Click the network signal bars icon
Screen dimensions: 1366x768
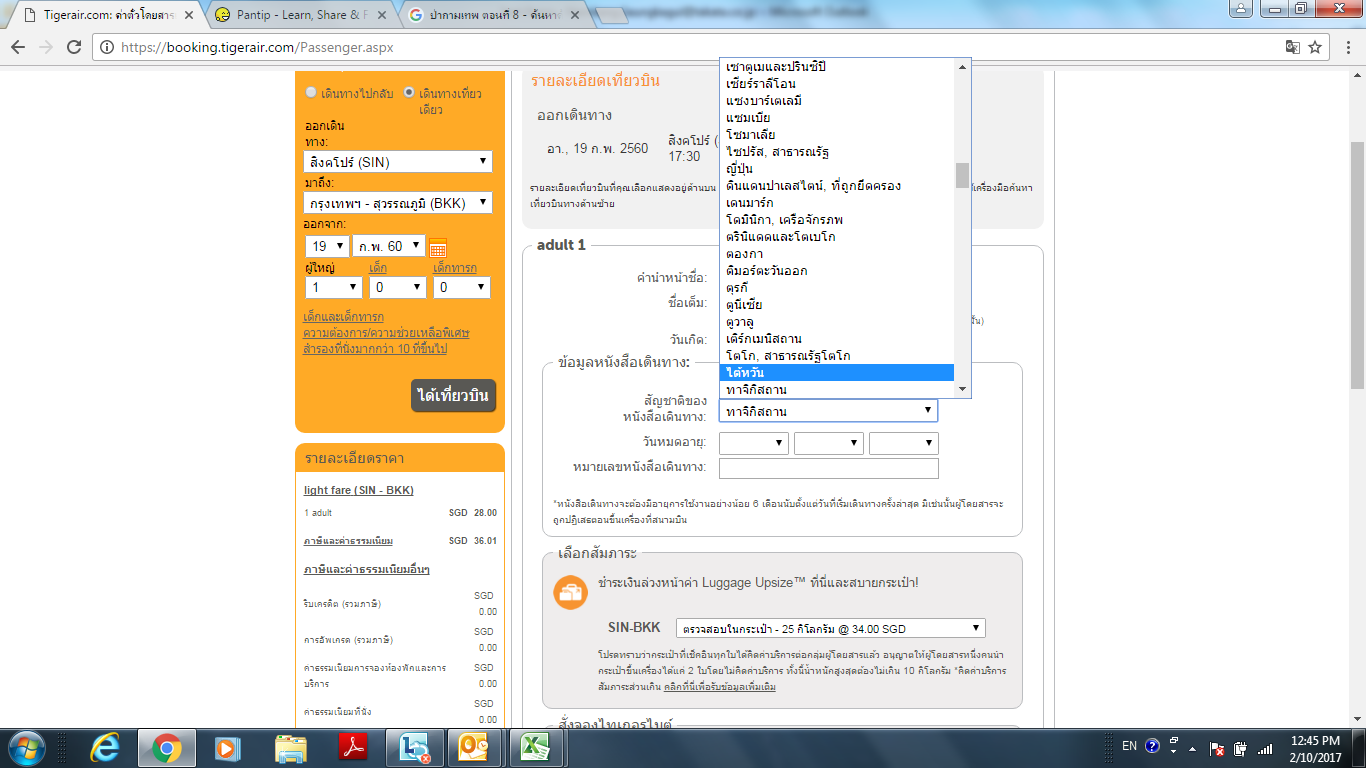tap(1265, 748)
